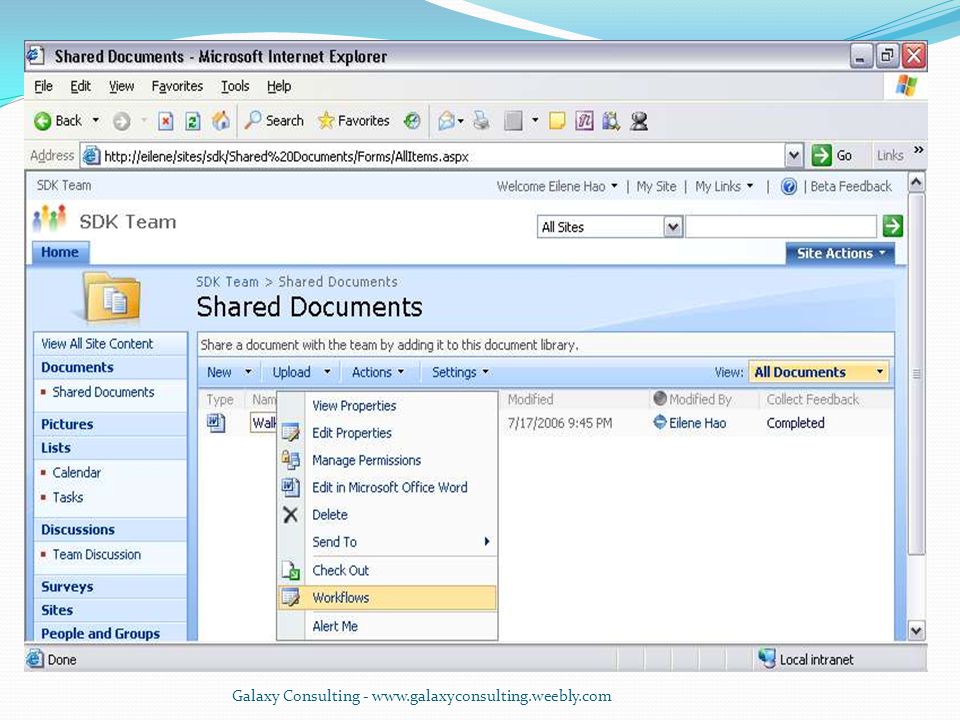Image resolution: width=960 pixels, height=720 pixels.
Task: Click the SharePoint search text box
Action: [781, 227]
